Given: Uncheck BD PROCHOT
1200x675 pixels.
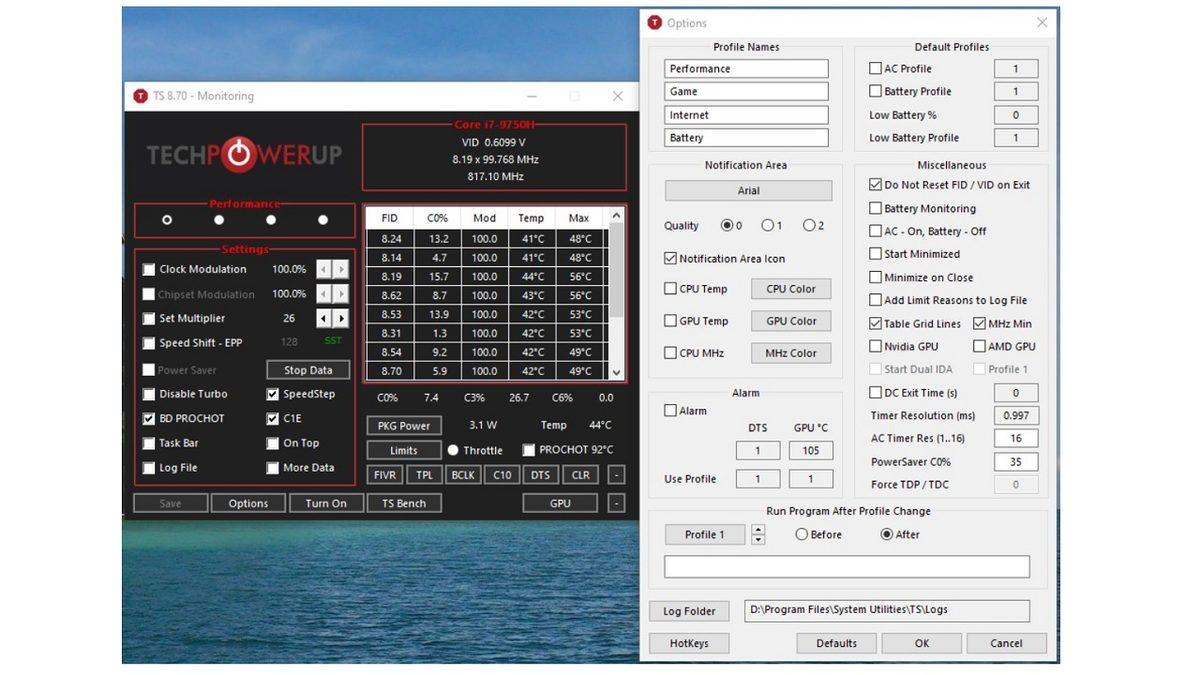Looking at the screenshot, I should click(x=149, y=418).
